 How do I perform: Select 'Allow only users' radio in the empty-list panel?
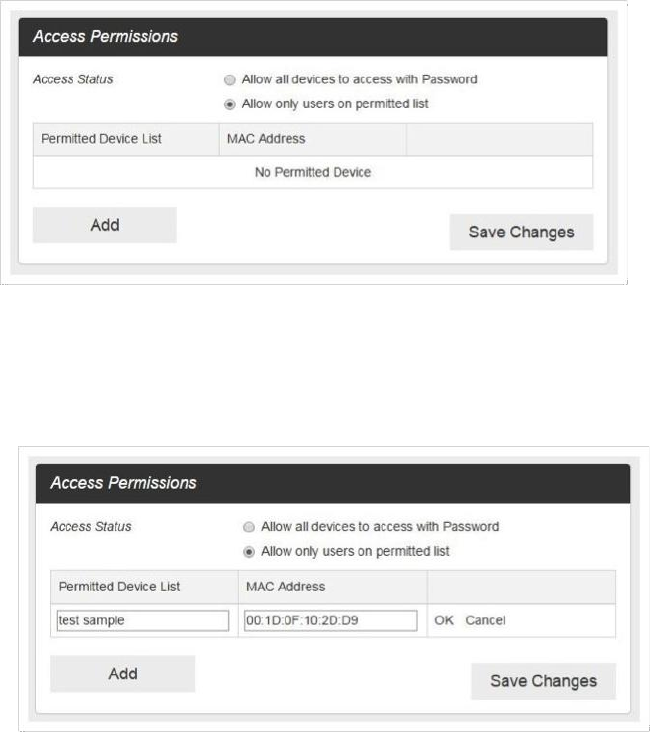[x=230, y=104]
